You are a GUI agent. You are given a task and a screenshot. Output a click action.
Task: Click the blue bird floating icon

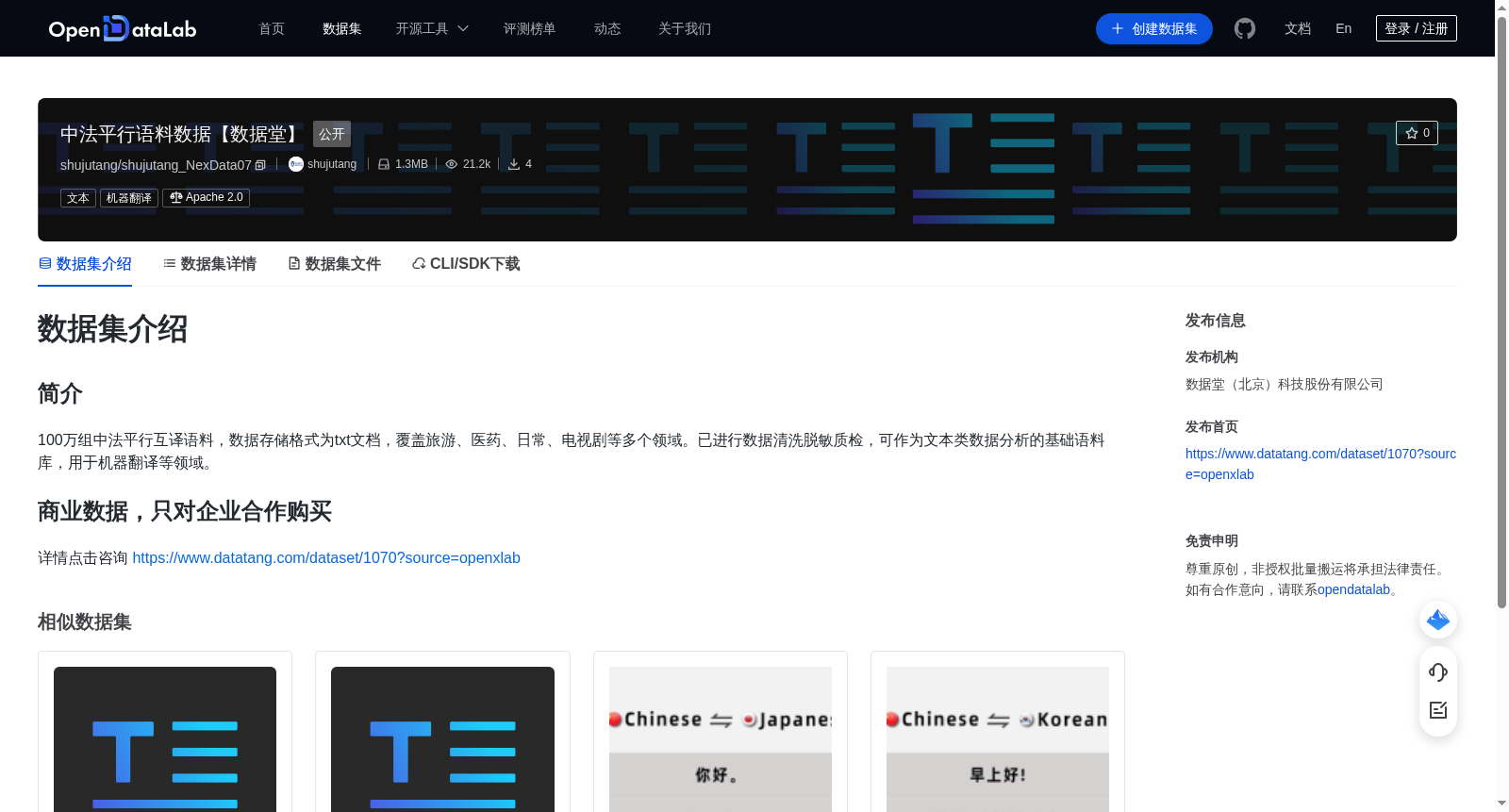pyautogui.click(x=1438, y=620)
